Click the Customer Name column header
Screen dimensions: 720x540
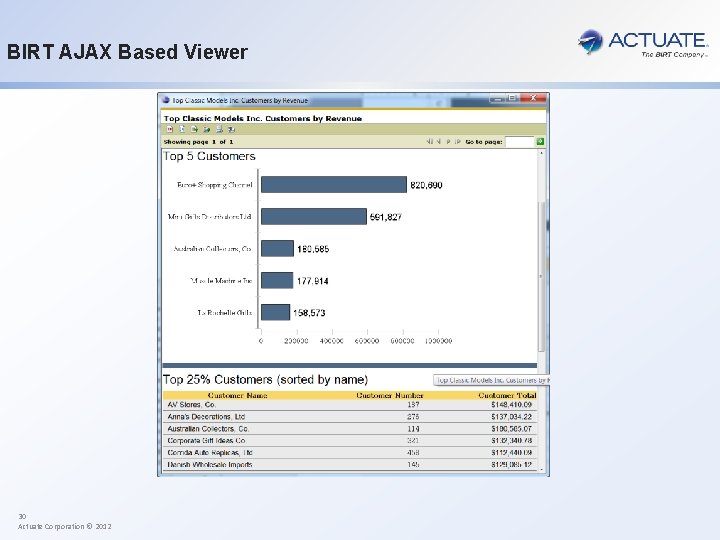pos(237,395)
